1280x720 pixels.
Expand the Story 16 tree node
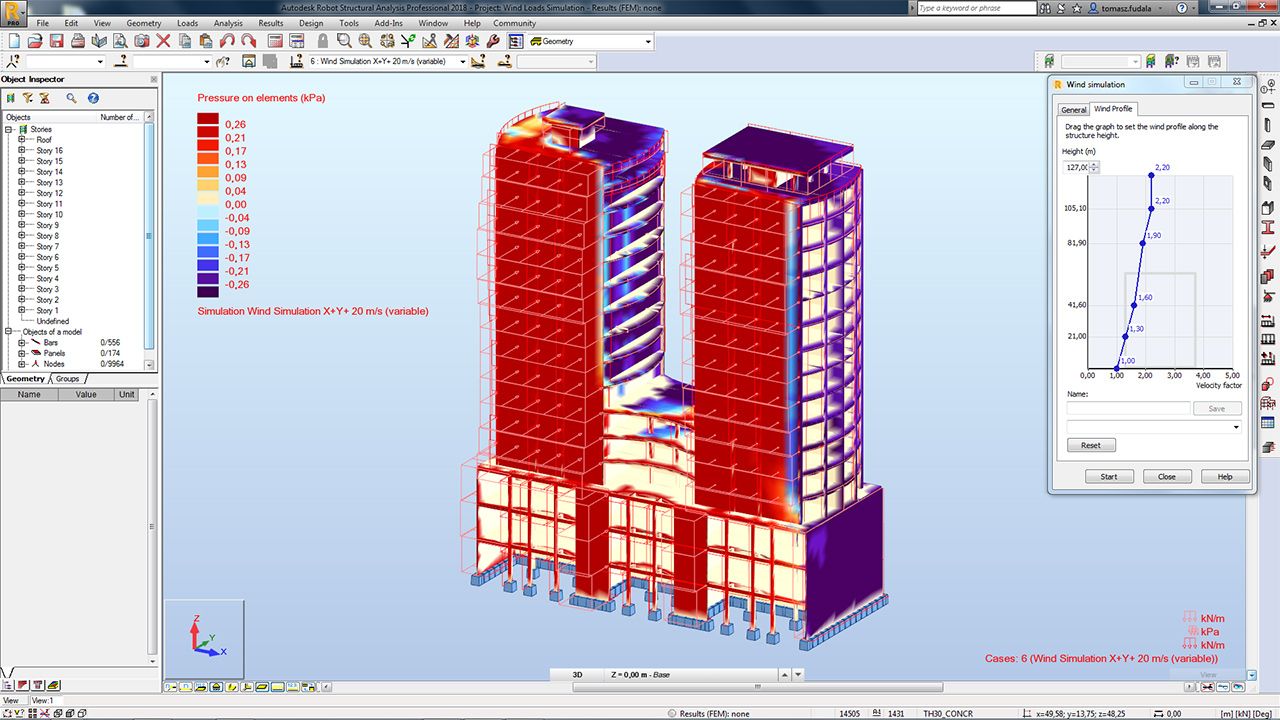point(21,151)
